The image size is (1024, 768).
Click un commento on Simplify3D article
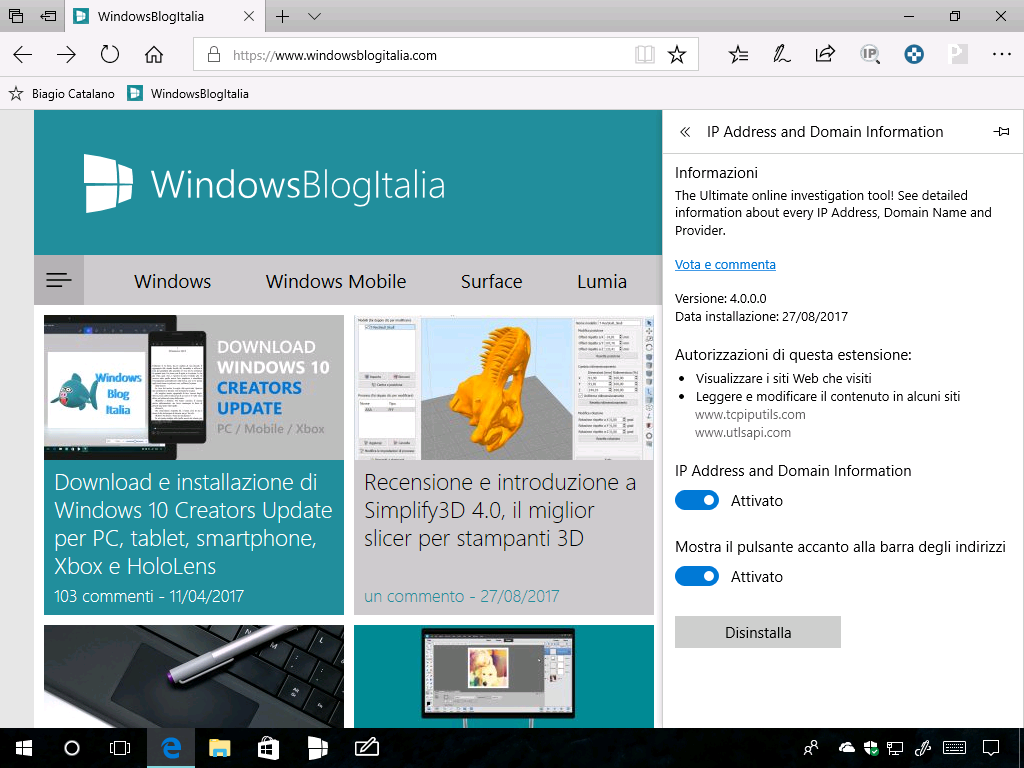point(414,596)
